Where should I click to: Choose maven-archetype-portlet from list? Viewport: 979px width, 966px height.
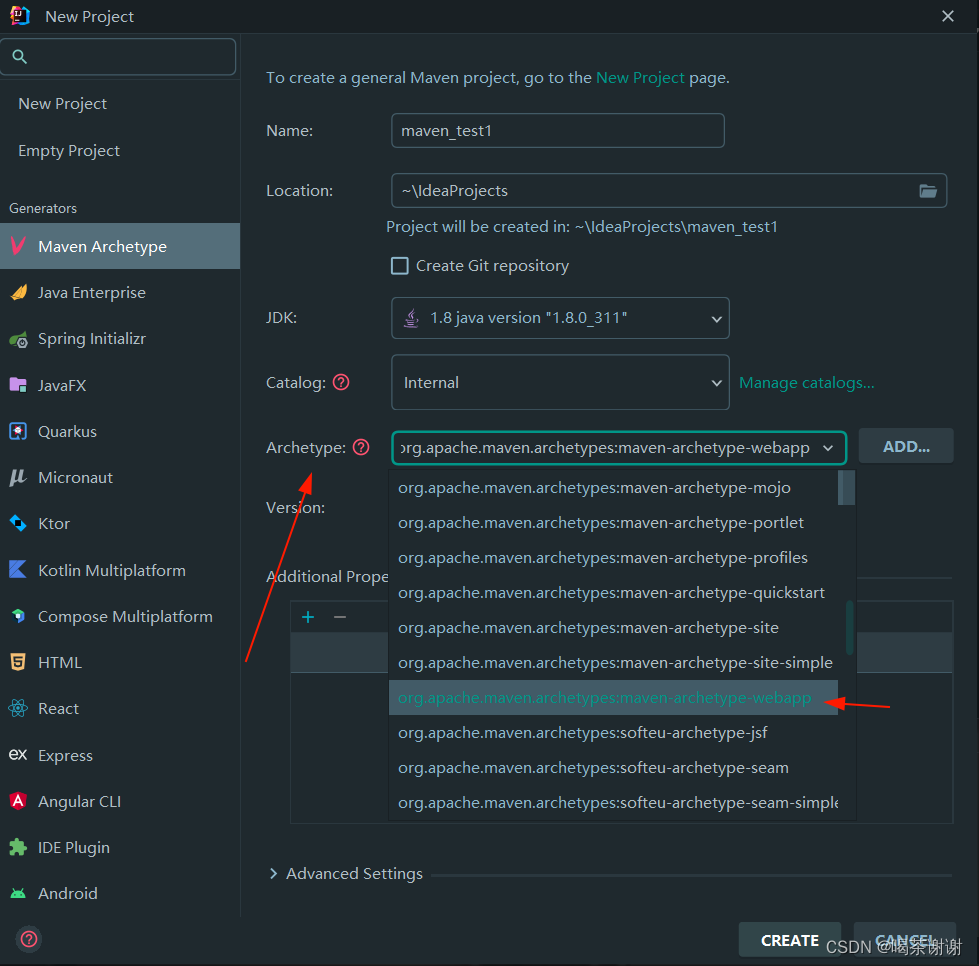click(x=612, y=523)
